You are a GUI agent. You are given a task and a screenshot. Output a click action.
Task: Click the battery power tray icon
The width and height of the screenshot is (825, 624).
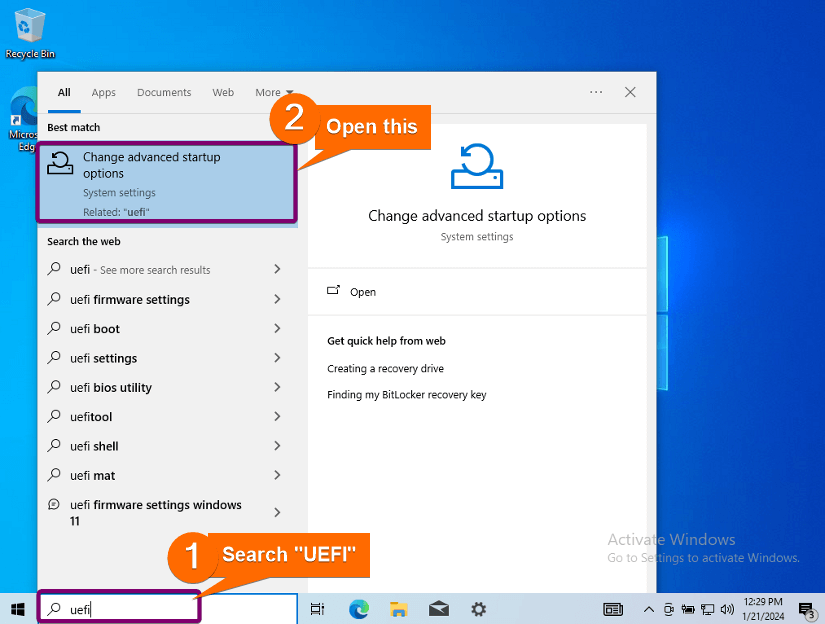pyautogui.click(x=688, y=609)
